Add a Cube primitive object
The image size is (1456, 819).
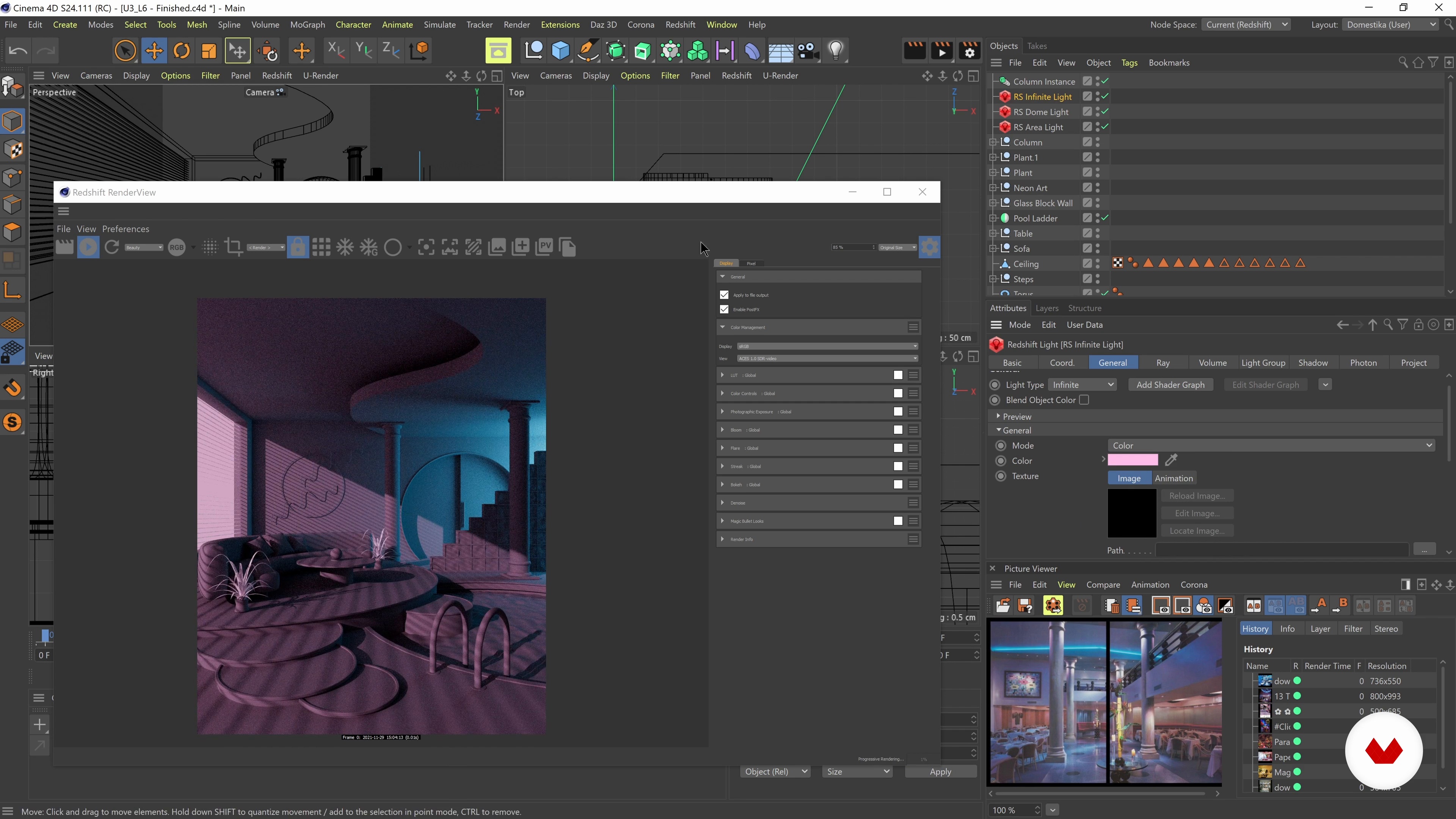(x=561, y=51)
